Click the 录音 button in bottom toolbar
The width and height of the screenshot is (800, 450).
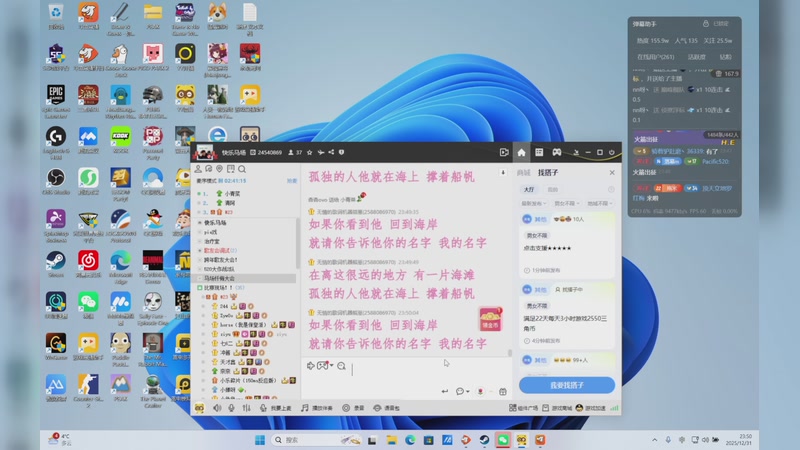354,408
